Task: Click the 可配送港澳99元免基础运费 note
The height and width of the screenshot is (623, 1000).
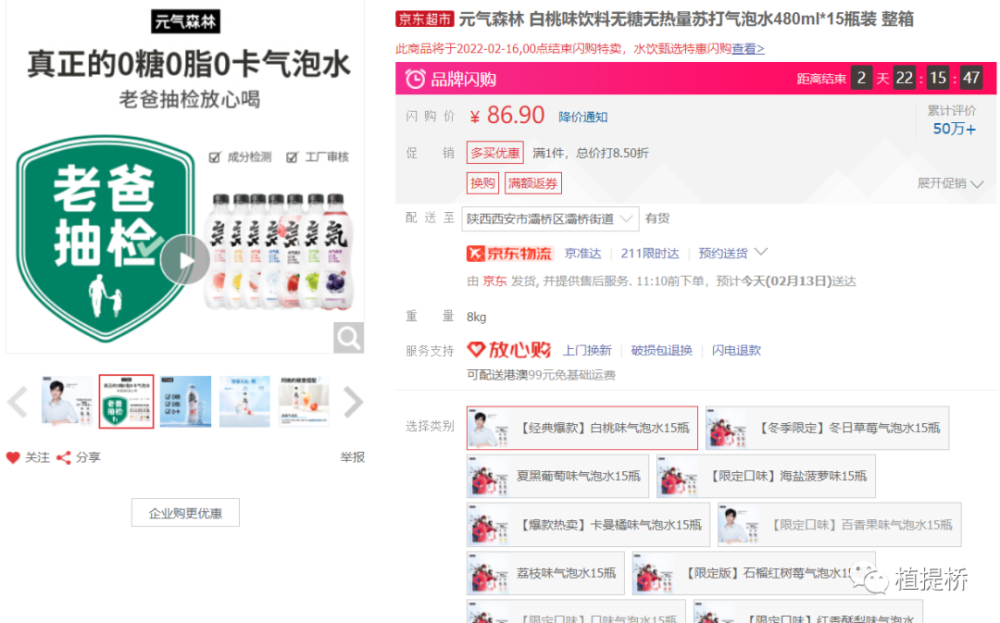Action: coord(541,375)
